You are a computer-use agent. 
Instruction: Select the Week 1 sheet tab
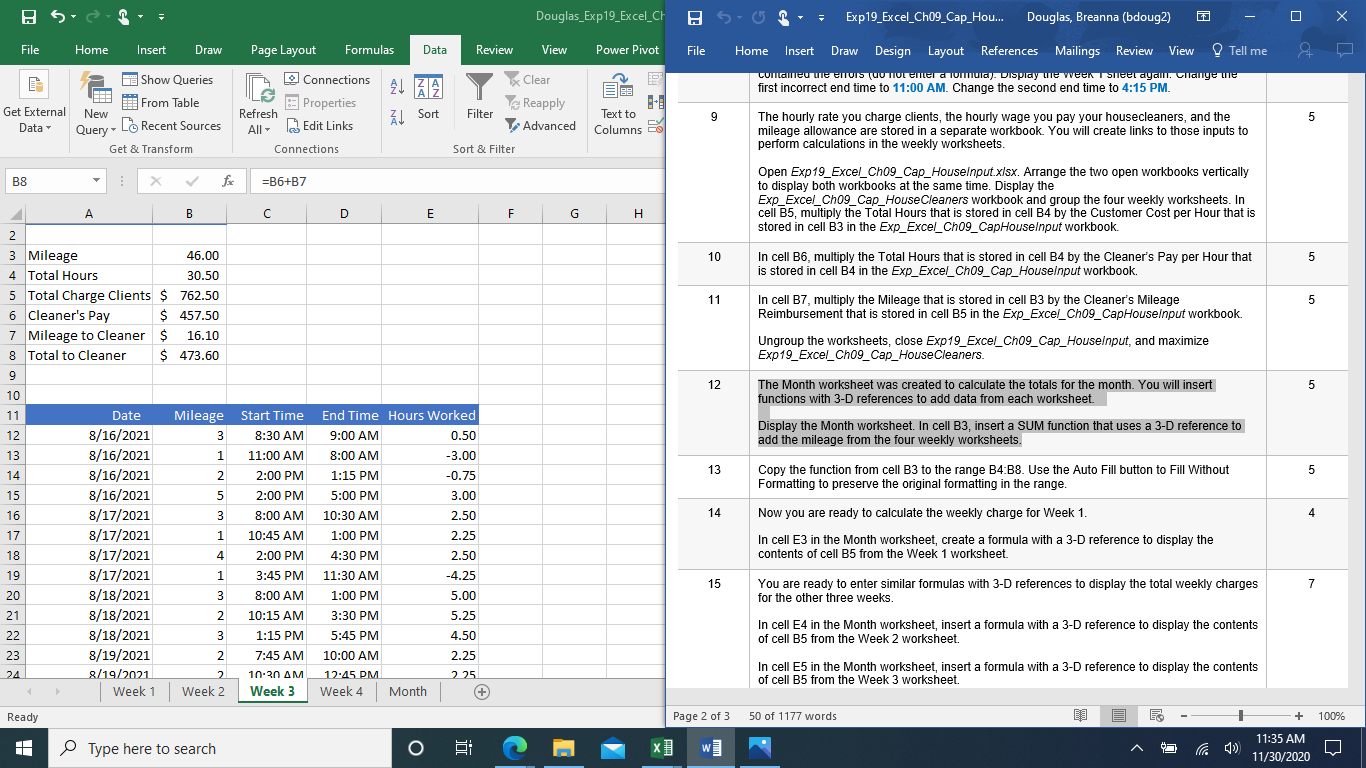135,691
